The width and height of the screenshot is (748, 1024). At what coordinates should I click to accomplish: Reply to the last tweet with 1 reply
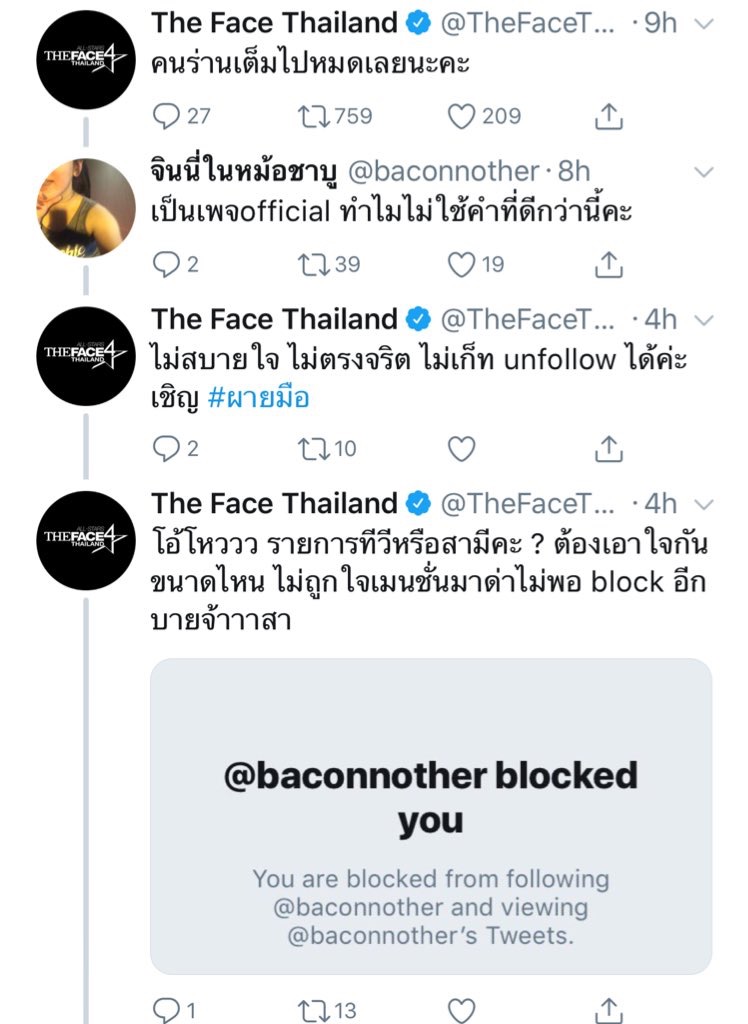coord(164,1010)
